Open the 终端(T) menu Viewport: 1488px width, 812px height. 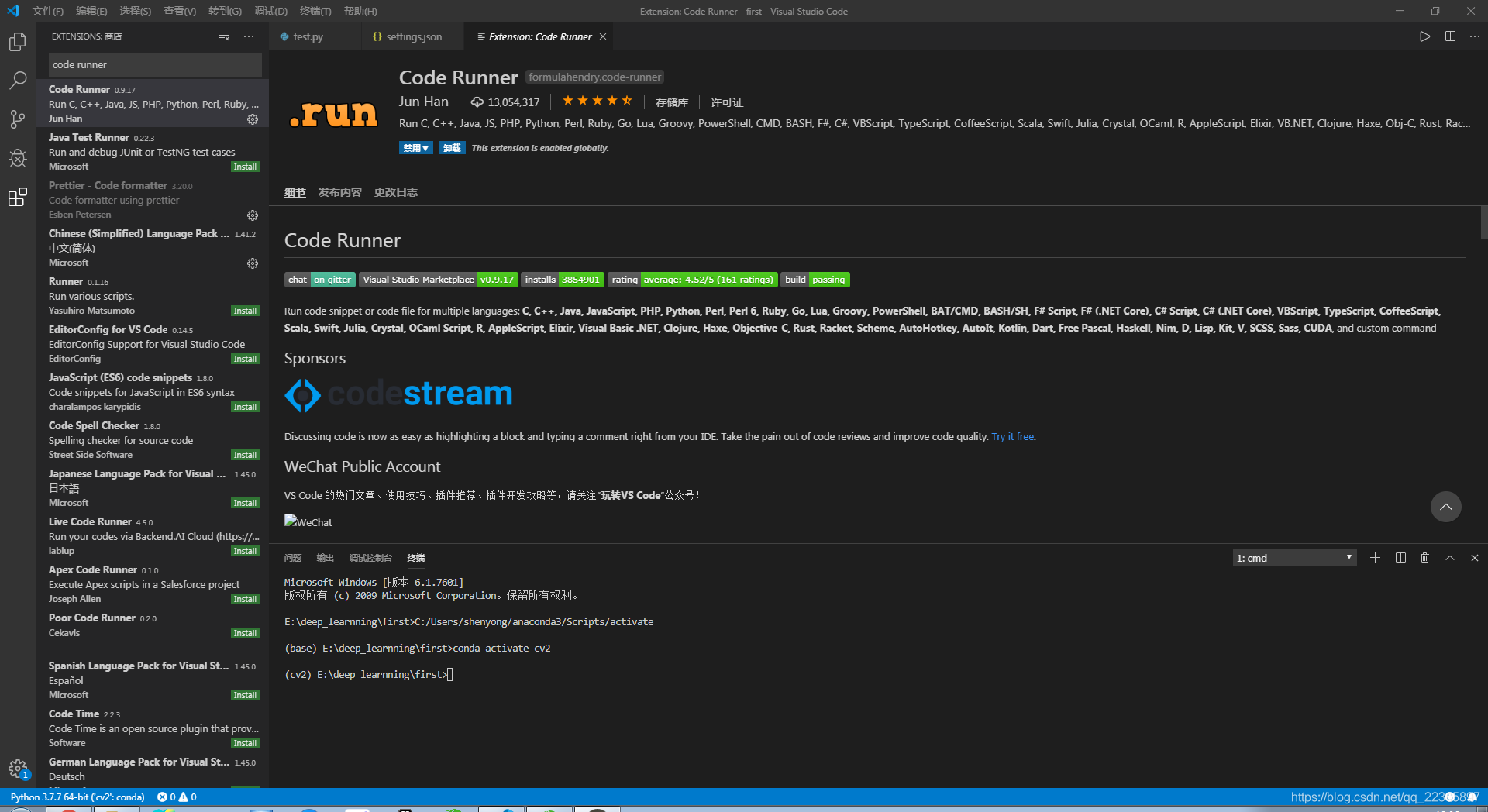(x=315, y=11)
